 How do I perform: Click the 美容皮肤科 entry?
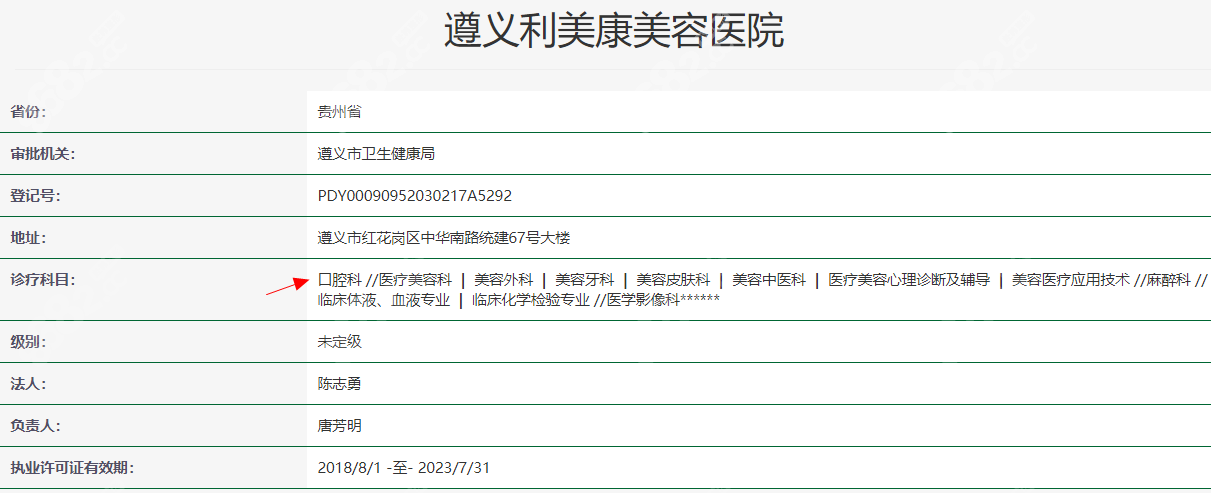673,280
